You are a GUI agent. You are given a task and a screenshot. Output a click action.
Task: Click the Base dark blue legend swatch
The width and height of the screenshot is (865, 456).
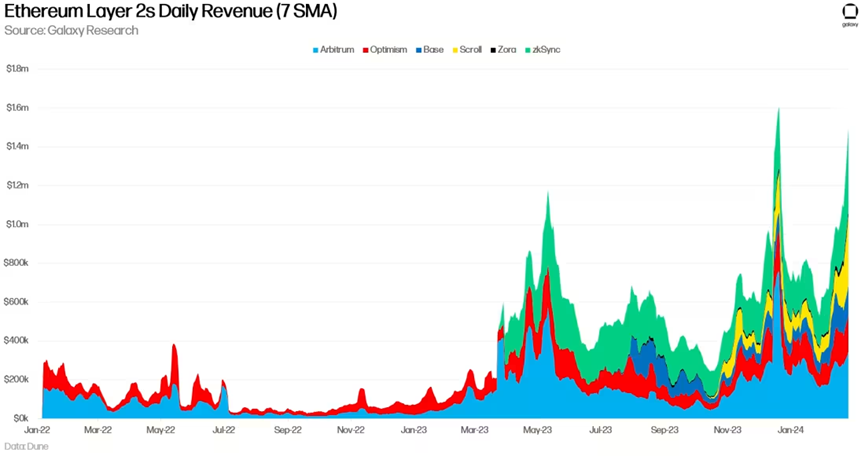[x=418, y=49]
